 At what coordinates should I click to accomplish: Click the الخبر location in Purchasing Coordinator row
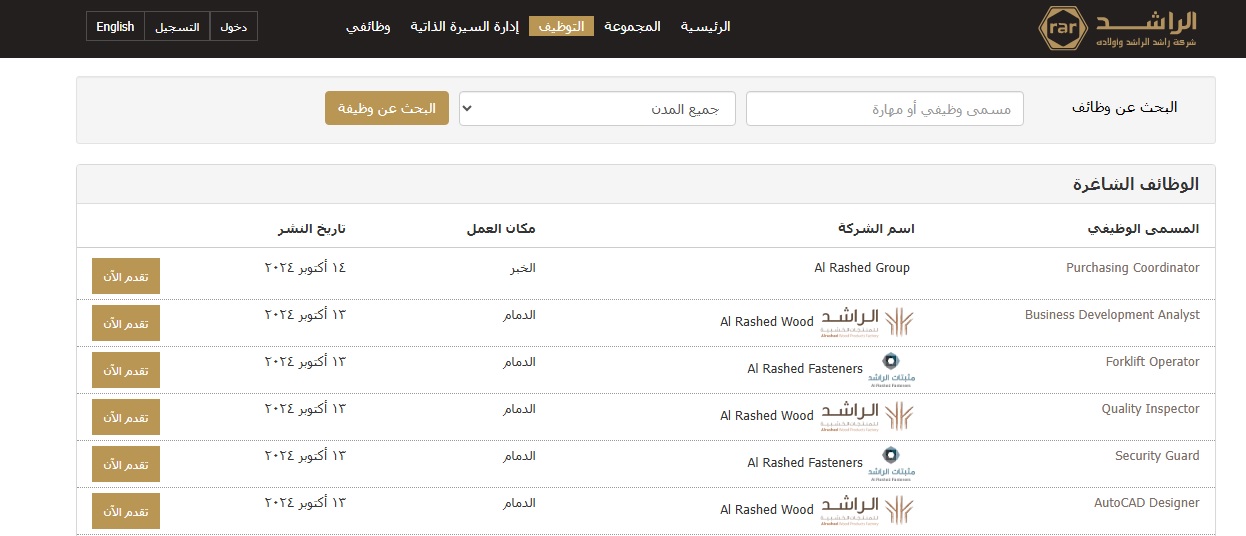click(x=523, y=268)
